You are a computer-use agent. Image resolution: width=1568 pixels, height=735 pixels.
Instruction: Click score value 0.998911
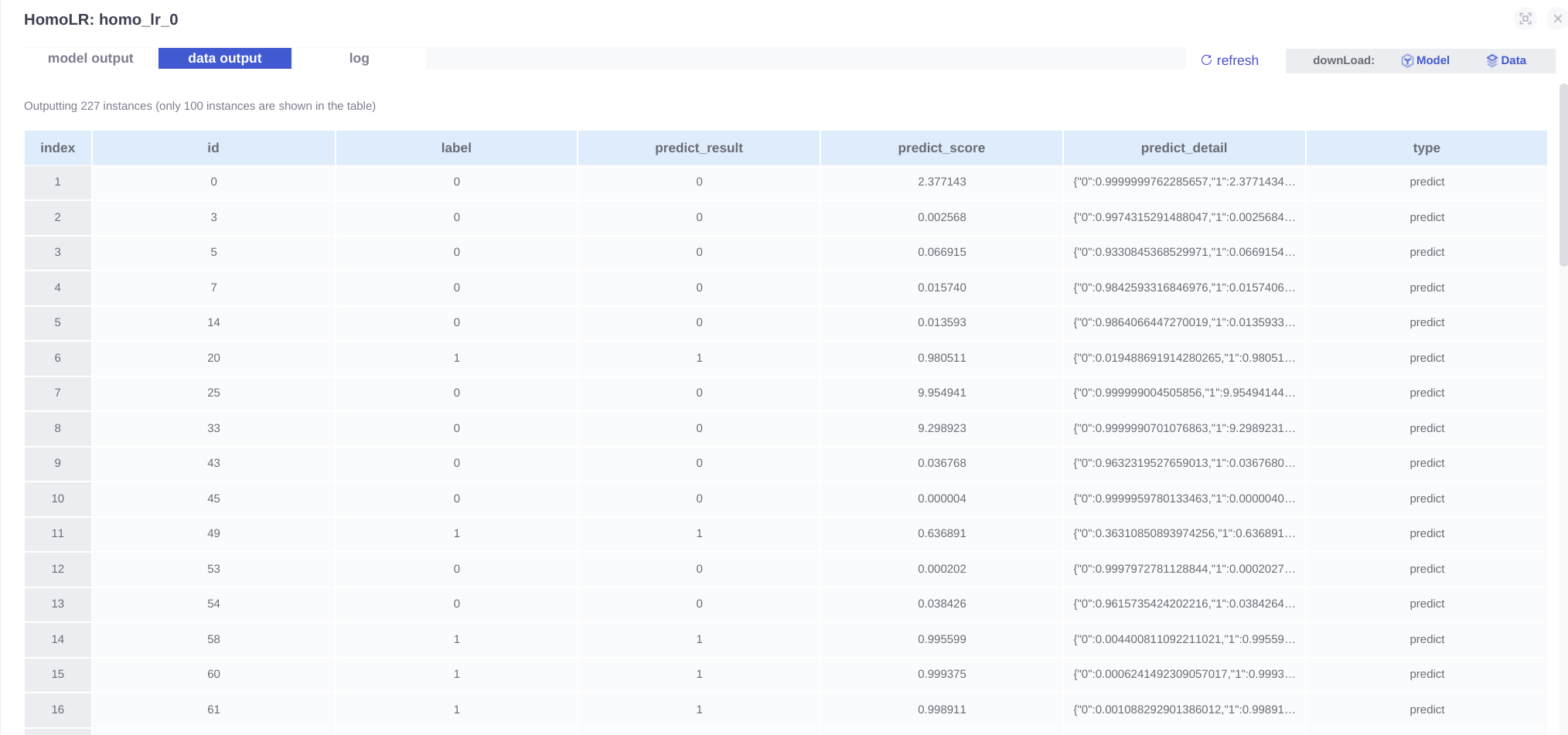942,709
